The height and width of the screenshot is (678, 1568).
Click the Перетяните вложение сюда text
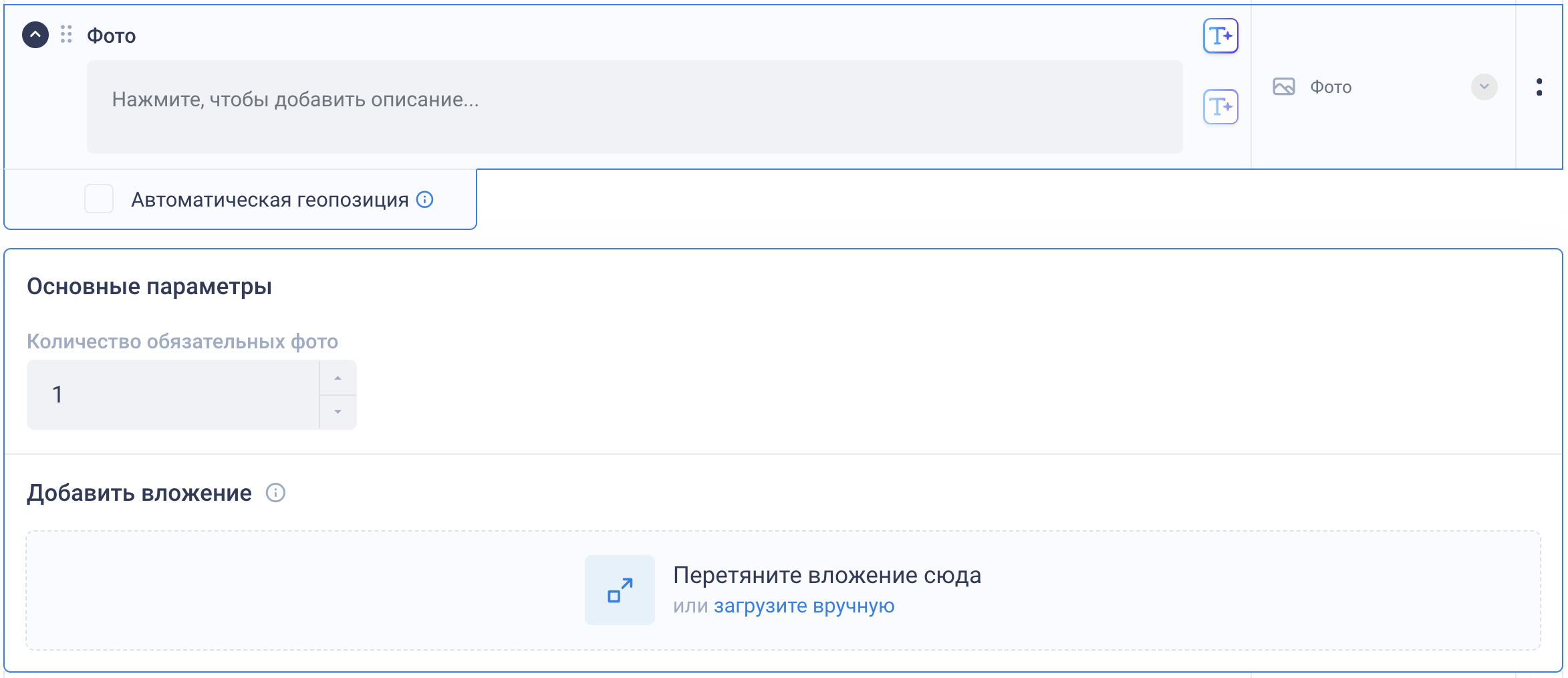(x=827, y=575)
